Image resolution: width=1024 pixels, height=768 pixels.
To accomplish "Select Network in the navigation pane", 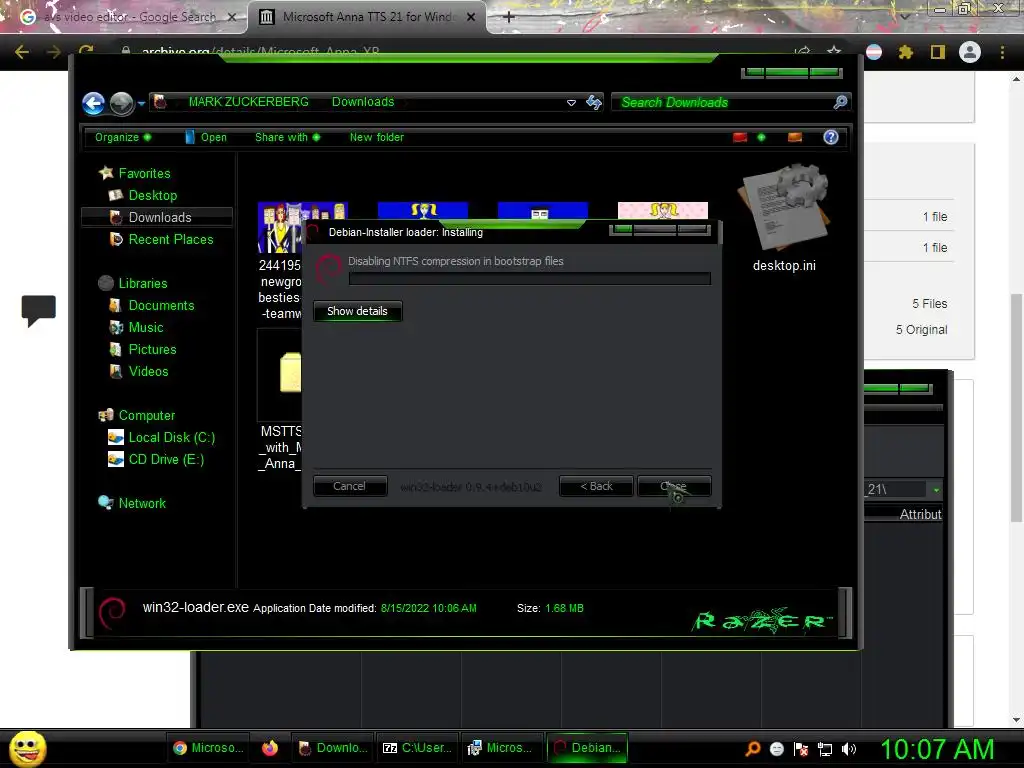I will [x=132, y=504].
